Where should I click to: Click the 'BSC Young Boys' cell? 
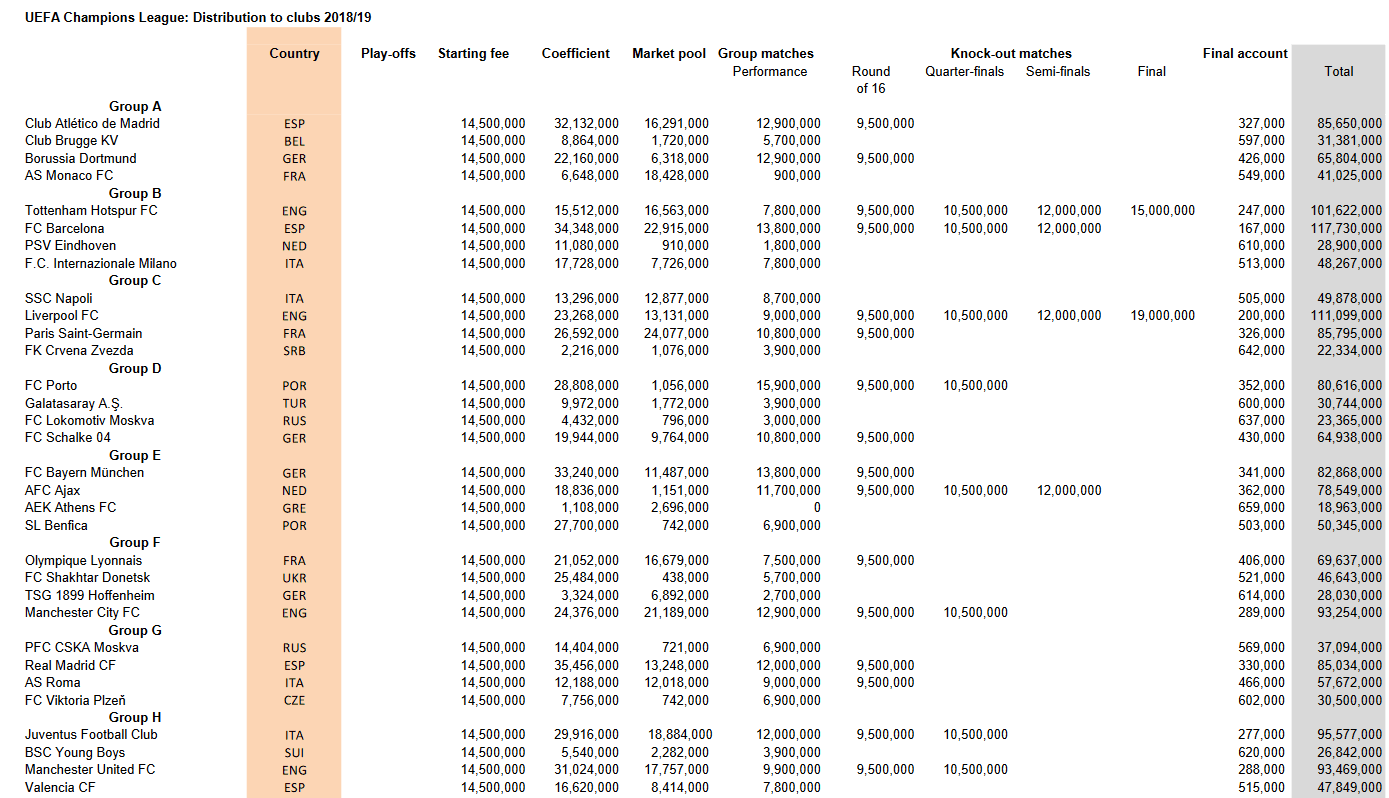pos(75,752)
